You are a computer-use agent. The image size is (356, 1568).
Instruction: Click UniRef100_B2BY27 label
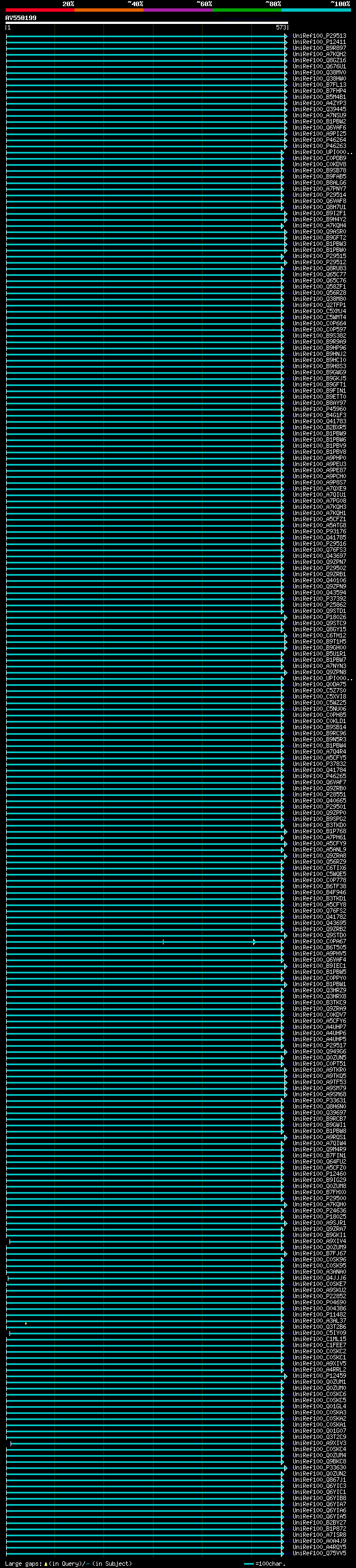(x=319, y=1523)
